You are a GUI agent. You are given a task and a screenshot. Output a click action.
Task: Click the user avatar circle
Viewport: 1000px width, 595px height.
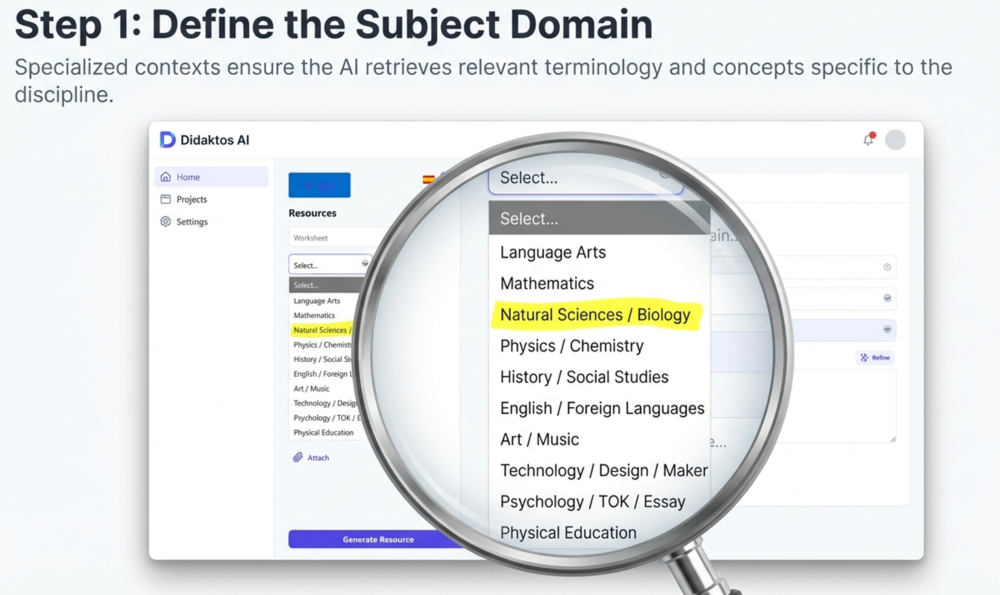point(895,140)
